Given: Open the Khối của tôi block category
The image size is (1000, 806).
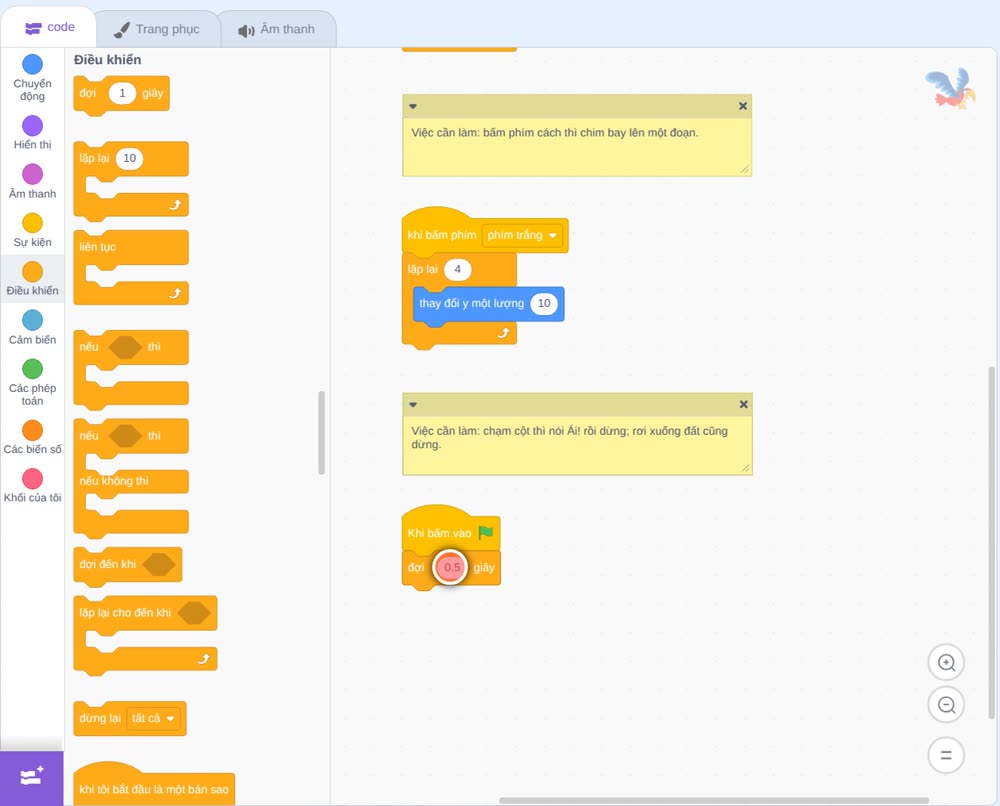Looking at the screenshot, I should 32,486.
